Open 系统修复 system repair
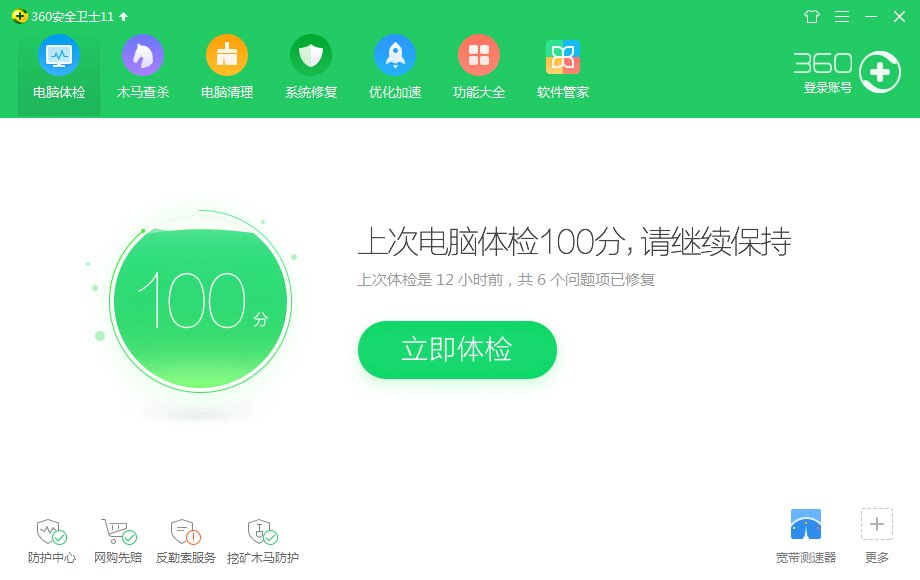 pos(310,68)
